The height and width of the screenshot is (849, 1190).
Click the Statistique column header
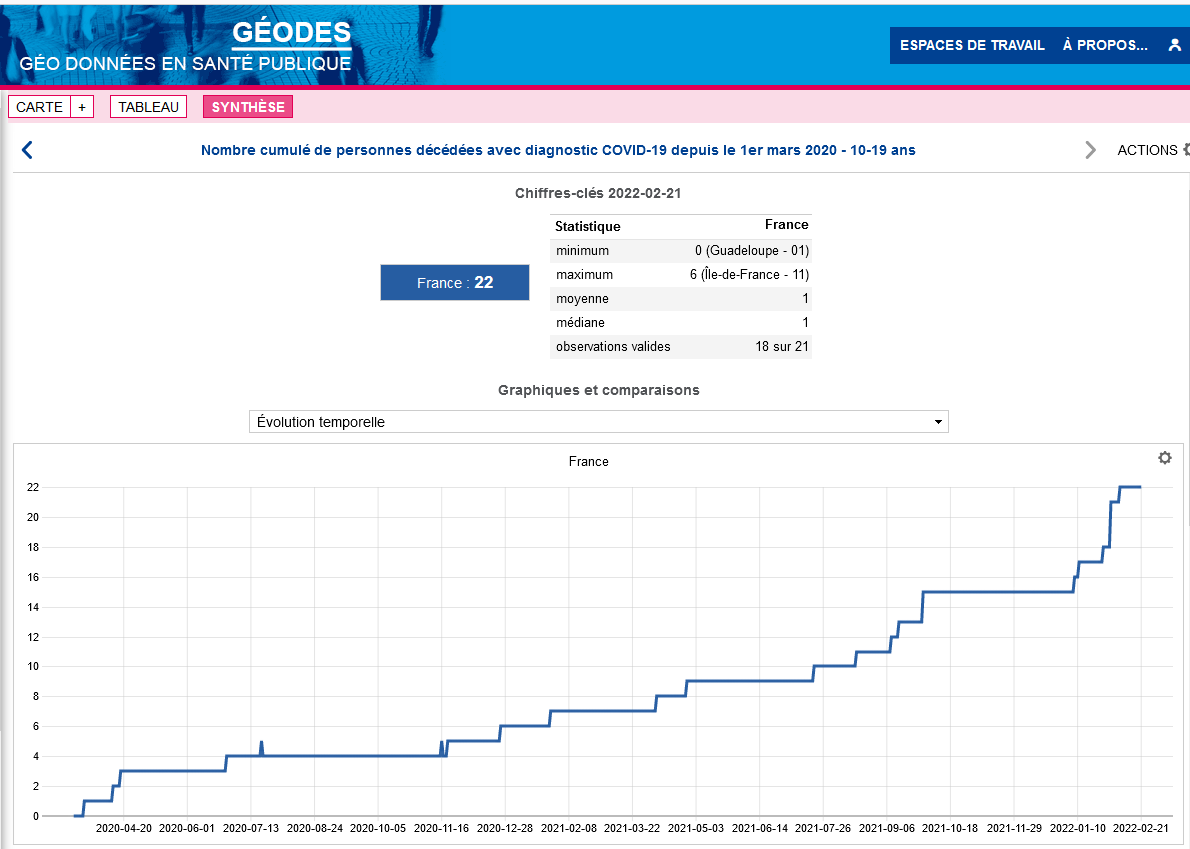(x=587, y=226)
